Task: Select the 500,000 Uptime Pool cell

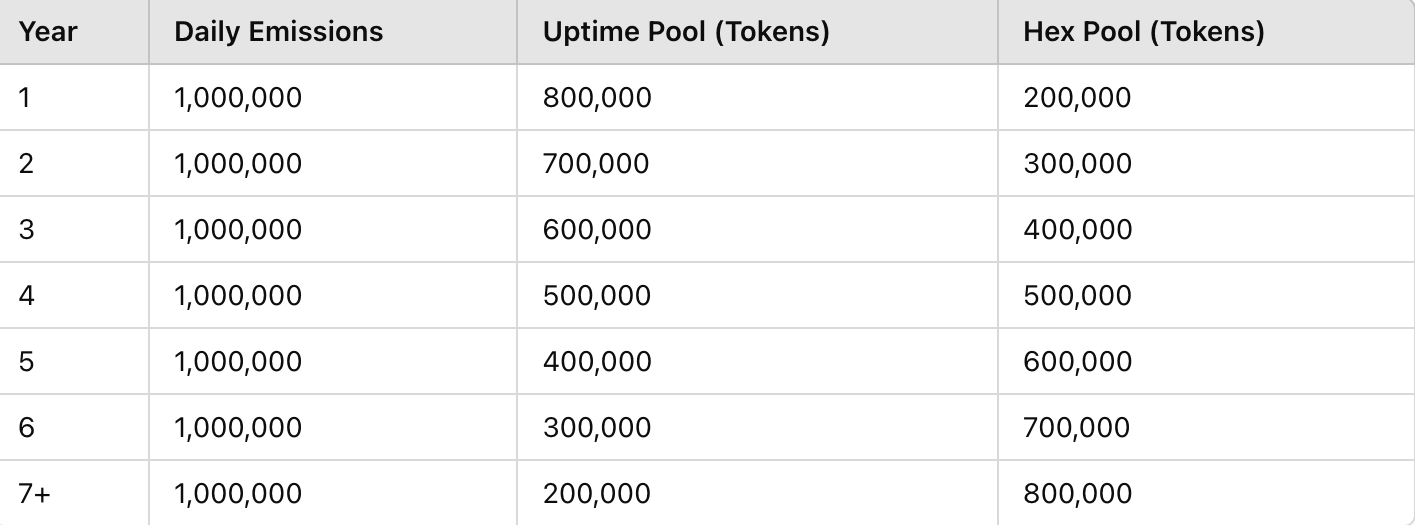Action: (x=597, y=296)
